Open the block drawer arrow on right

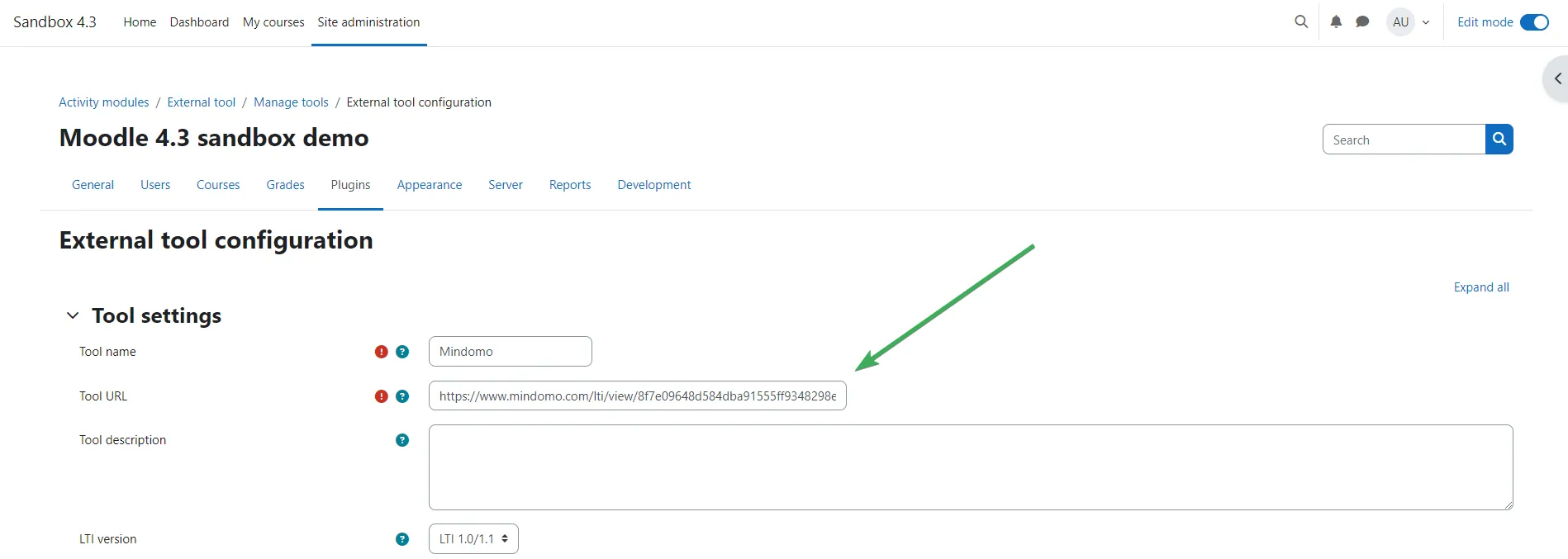pos(1556,79)
